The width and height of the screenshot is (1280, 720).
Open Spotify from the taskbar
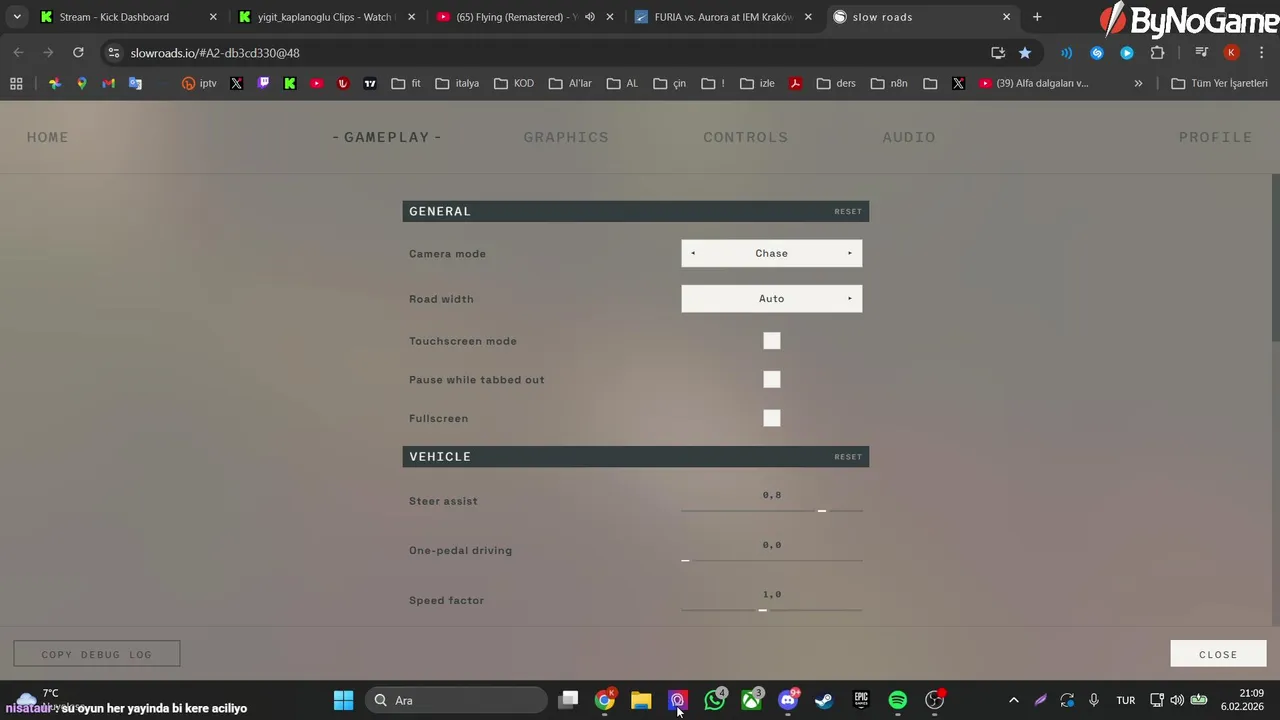[x=898, y=700]
